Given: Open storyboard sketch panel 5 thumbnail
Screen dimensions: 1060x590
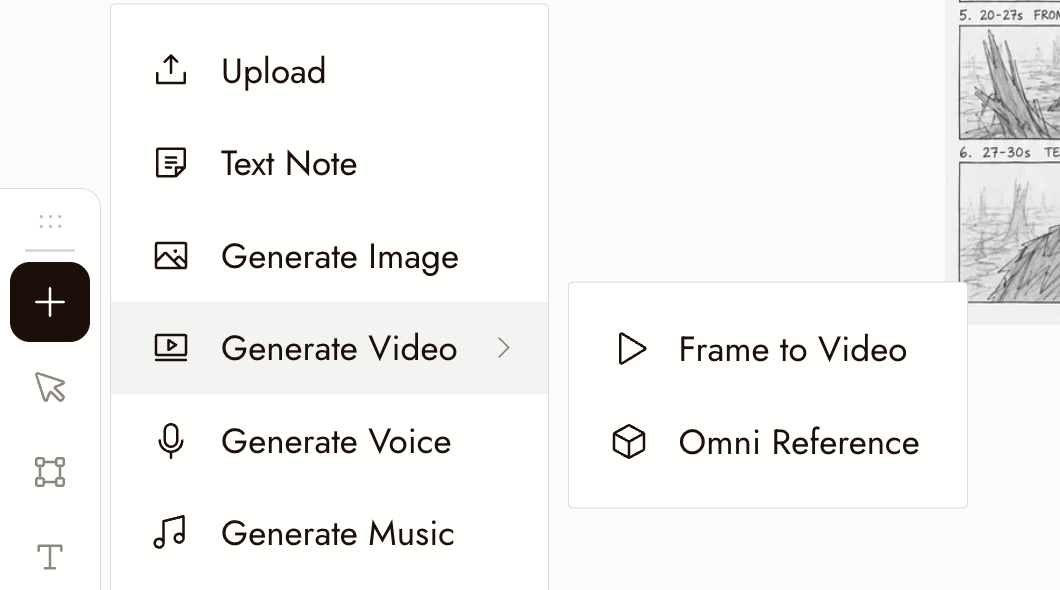Looking at the screenshot, I should click(1009, 82).
